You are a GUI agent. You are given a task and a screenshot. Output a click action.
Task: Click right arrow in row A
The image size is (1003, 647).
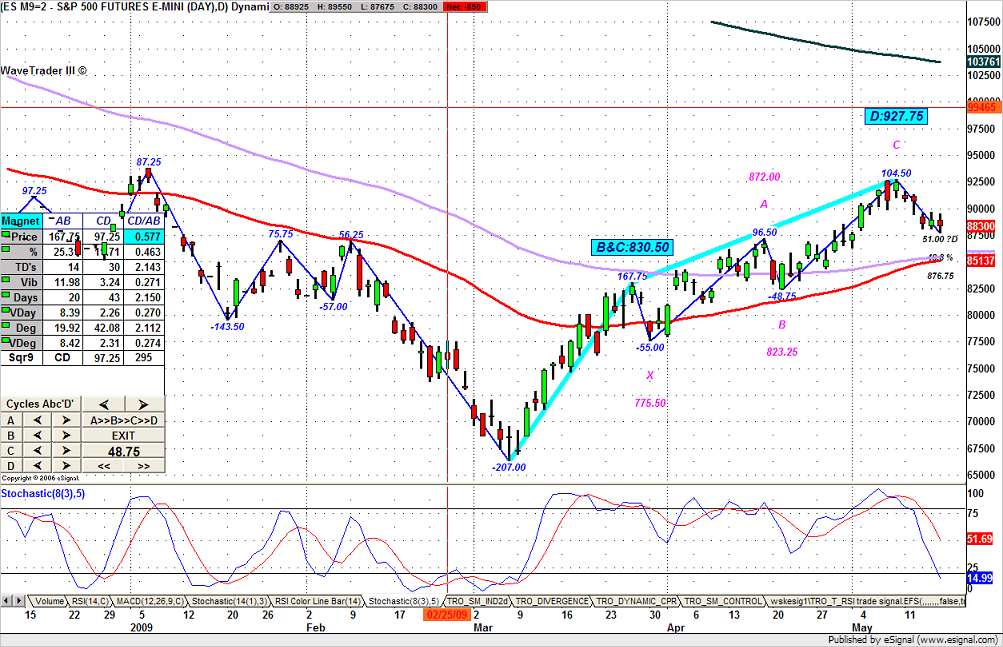click(x=65, y=421)
